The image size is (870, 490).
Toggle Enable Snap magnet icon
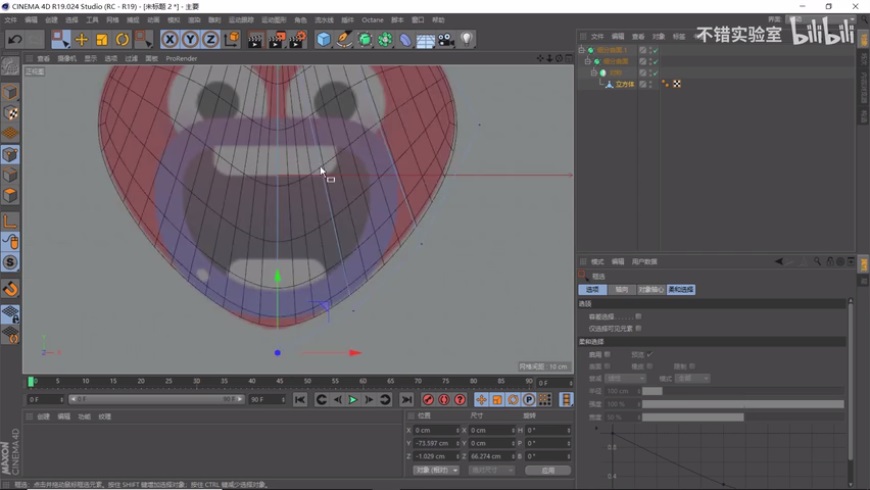pyautogui.click(x=10, y=289)
